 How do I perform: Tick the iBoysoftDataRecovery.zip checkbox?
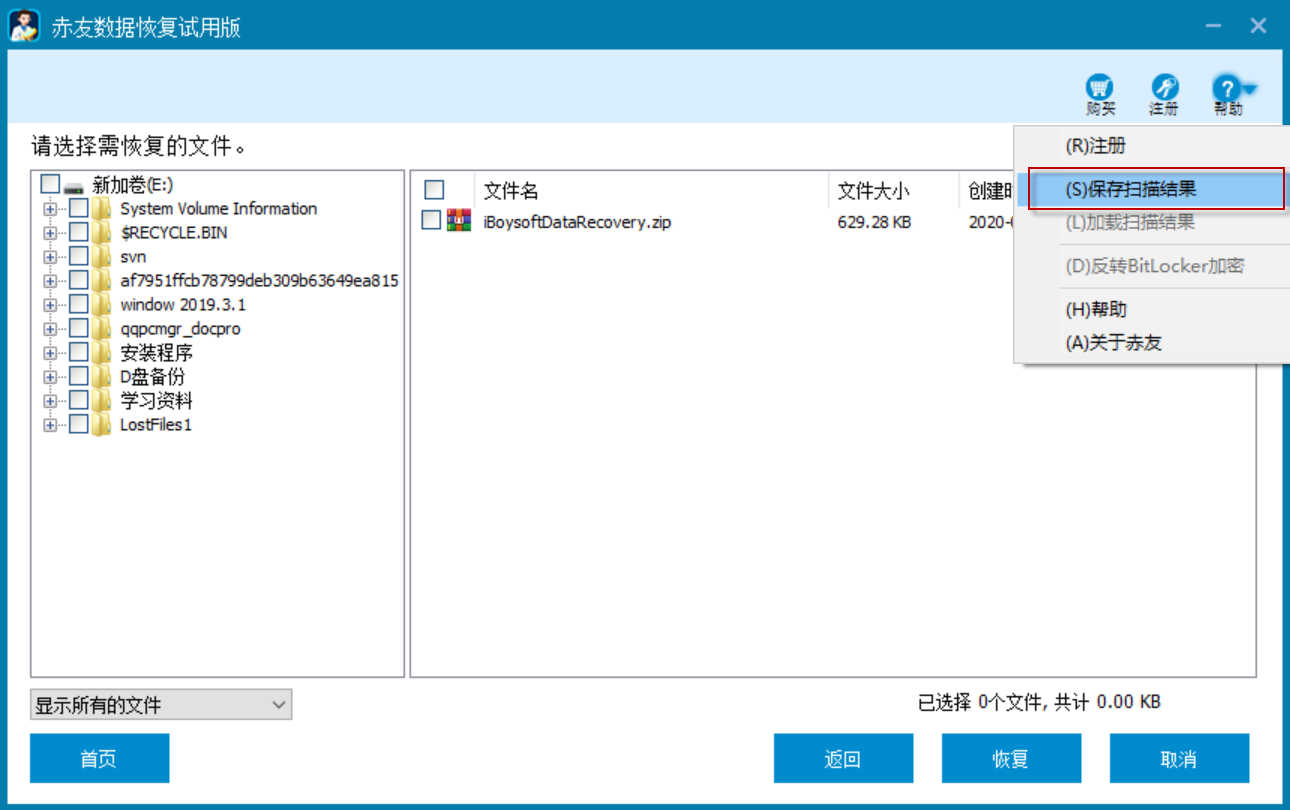click(431, 220)
